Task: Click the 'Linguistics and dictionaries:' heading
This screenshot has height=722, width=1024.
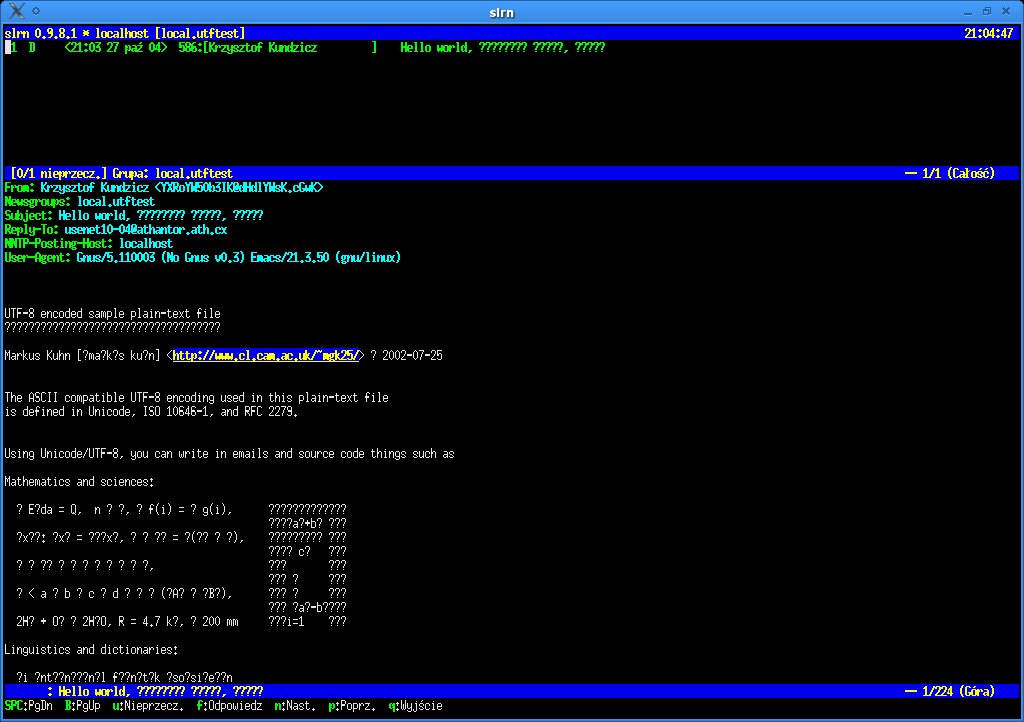Action: pyautogui.click(x=91, y=650)
